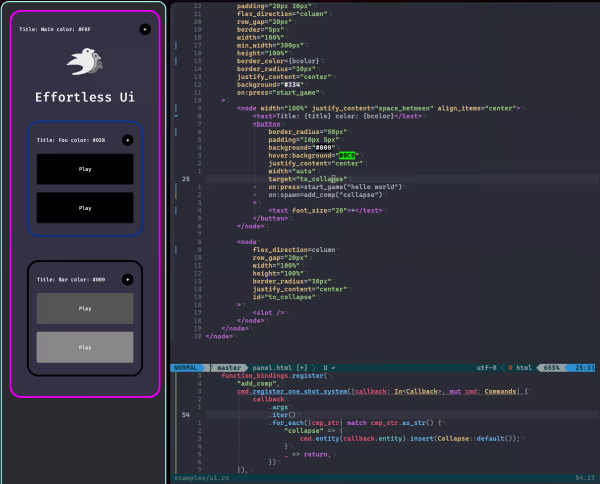Viewport: 600px width, 484px height.
Task: Click the Collapse::default() insert line
Action: [x=410, y=438]
